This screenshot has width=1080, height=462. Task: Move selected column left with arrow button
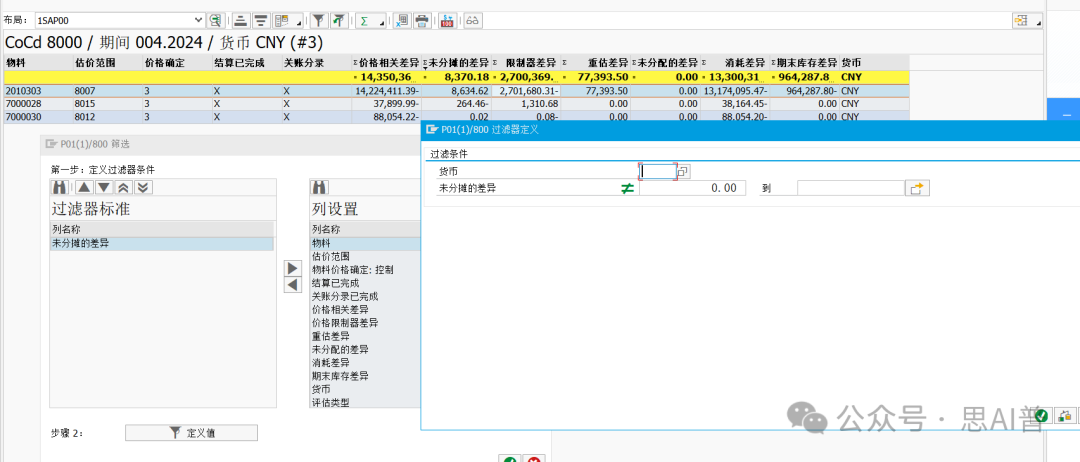[x=293, y=285]
